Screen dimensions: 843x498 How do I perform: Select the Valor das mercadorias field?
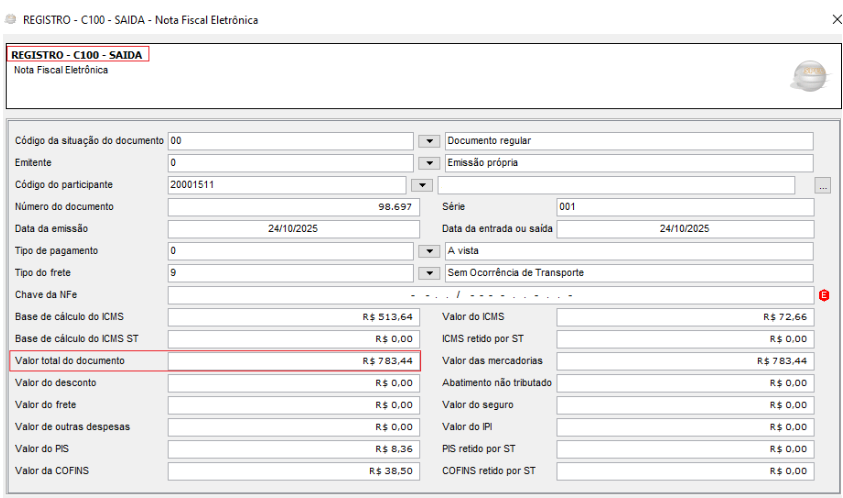[x=684, y=361]
